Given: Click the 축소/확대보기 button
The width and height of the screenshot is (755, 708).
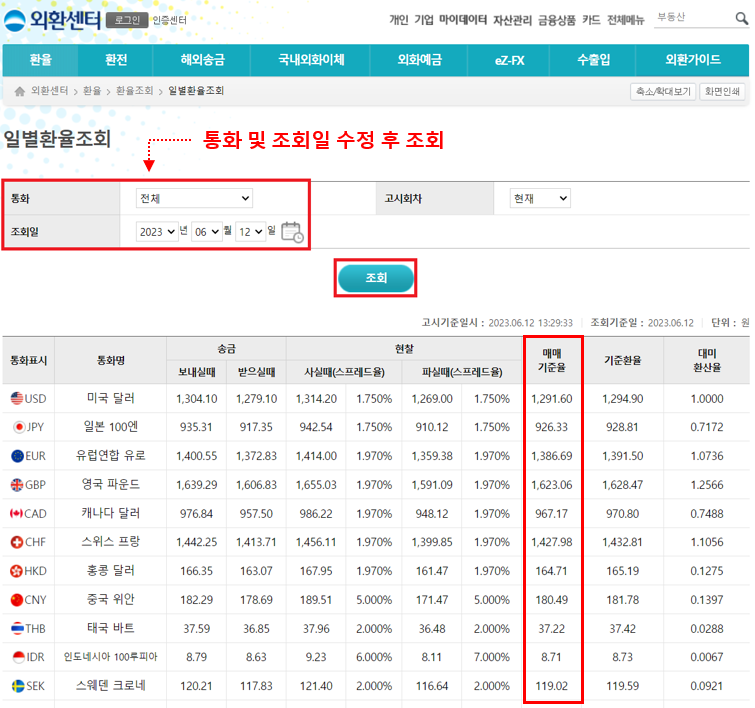Looking at the screenshot, I should click(x=662, y=91).
